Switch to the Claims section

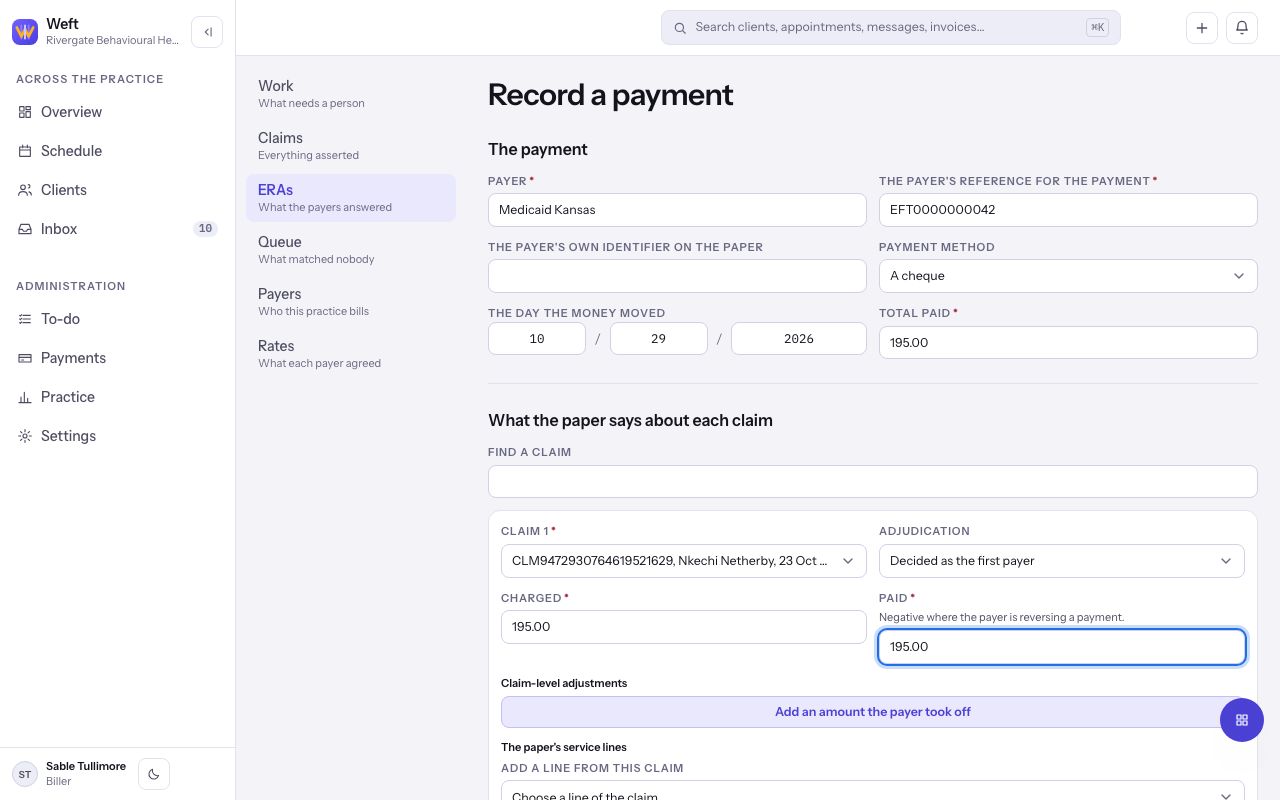click(x=351, y=146)
